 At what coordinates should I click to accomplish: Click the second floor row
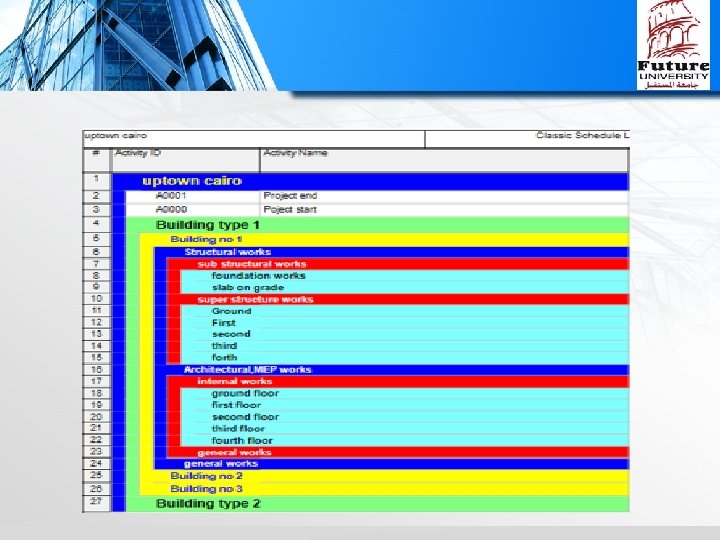click(405, 417)
